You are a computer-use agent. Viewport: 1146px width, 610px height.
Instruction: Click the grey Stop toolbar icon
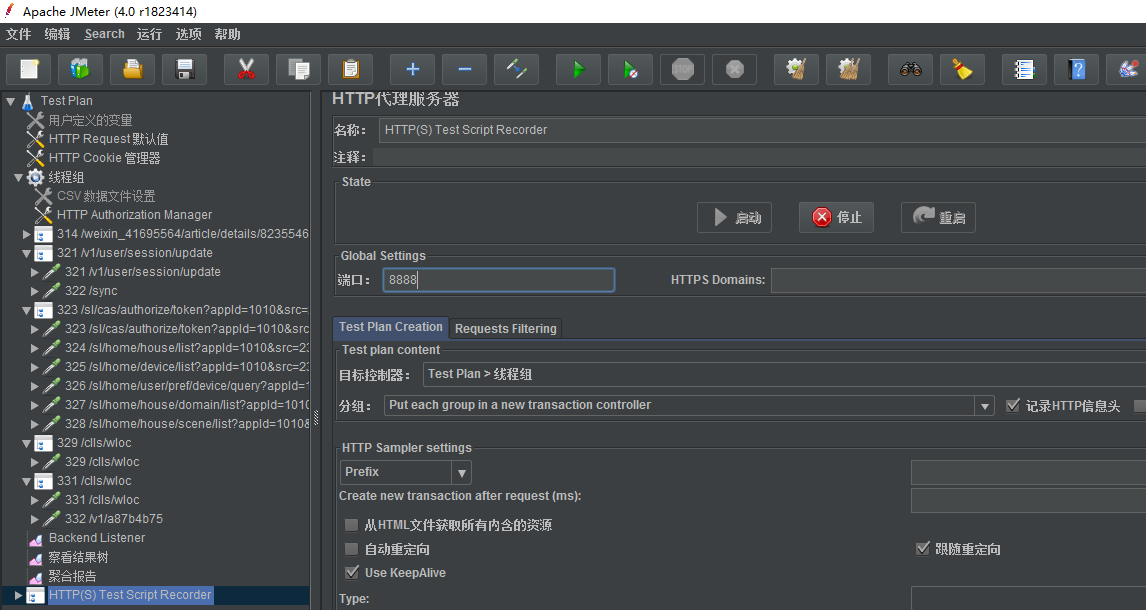[682, 69]
